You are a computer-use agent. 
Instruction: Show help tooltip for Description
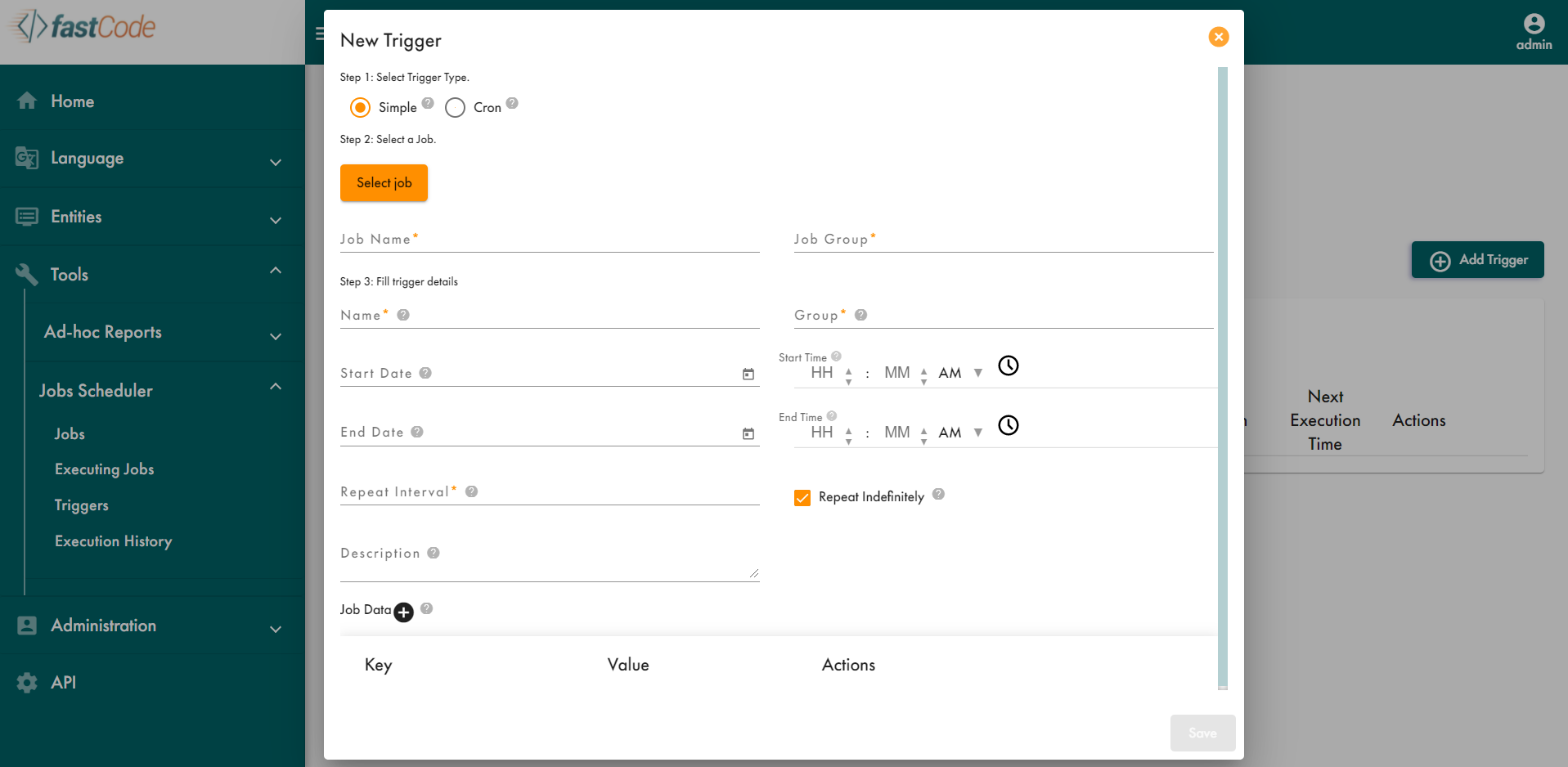[434, 553]
